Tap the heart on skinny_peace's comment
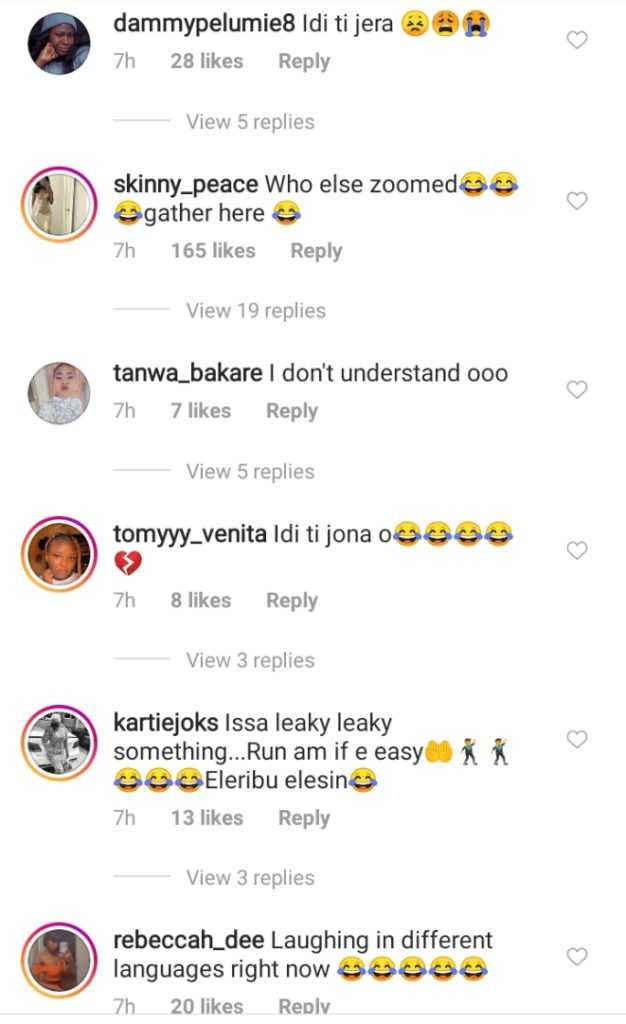 point(577,201)
